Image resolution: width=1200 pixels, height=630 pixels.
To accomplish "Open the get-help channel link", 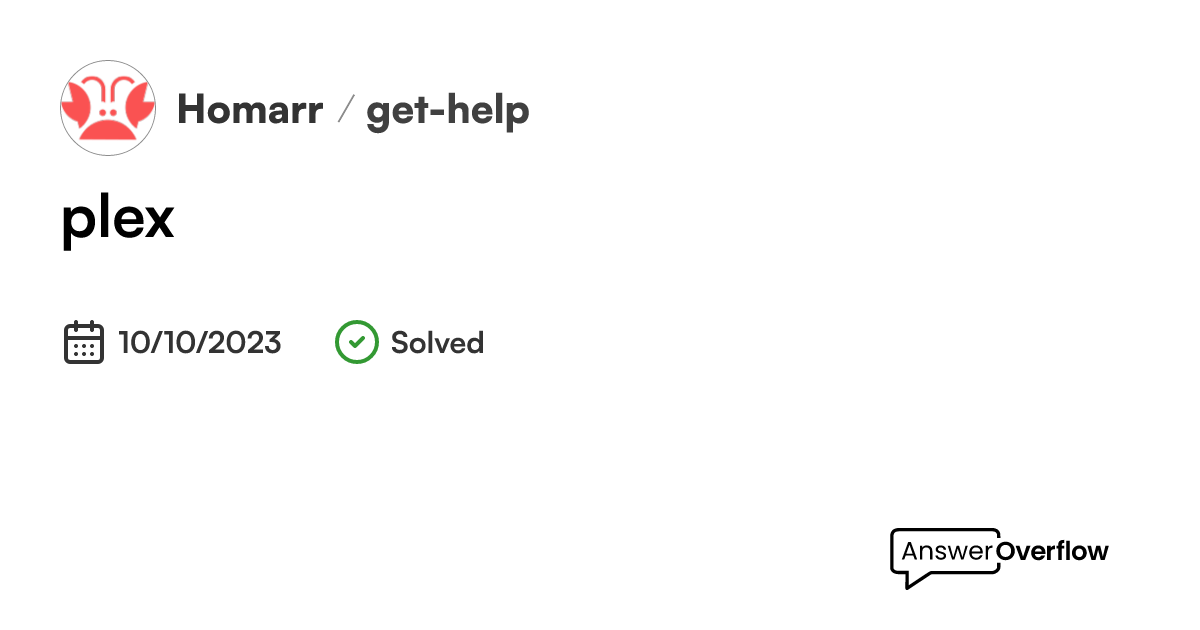I will tap(447, 111).
